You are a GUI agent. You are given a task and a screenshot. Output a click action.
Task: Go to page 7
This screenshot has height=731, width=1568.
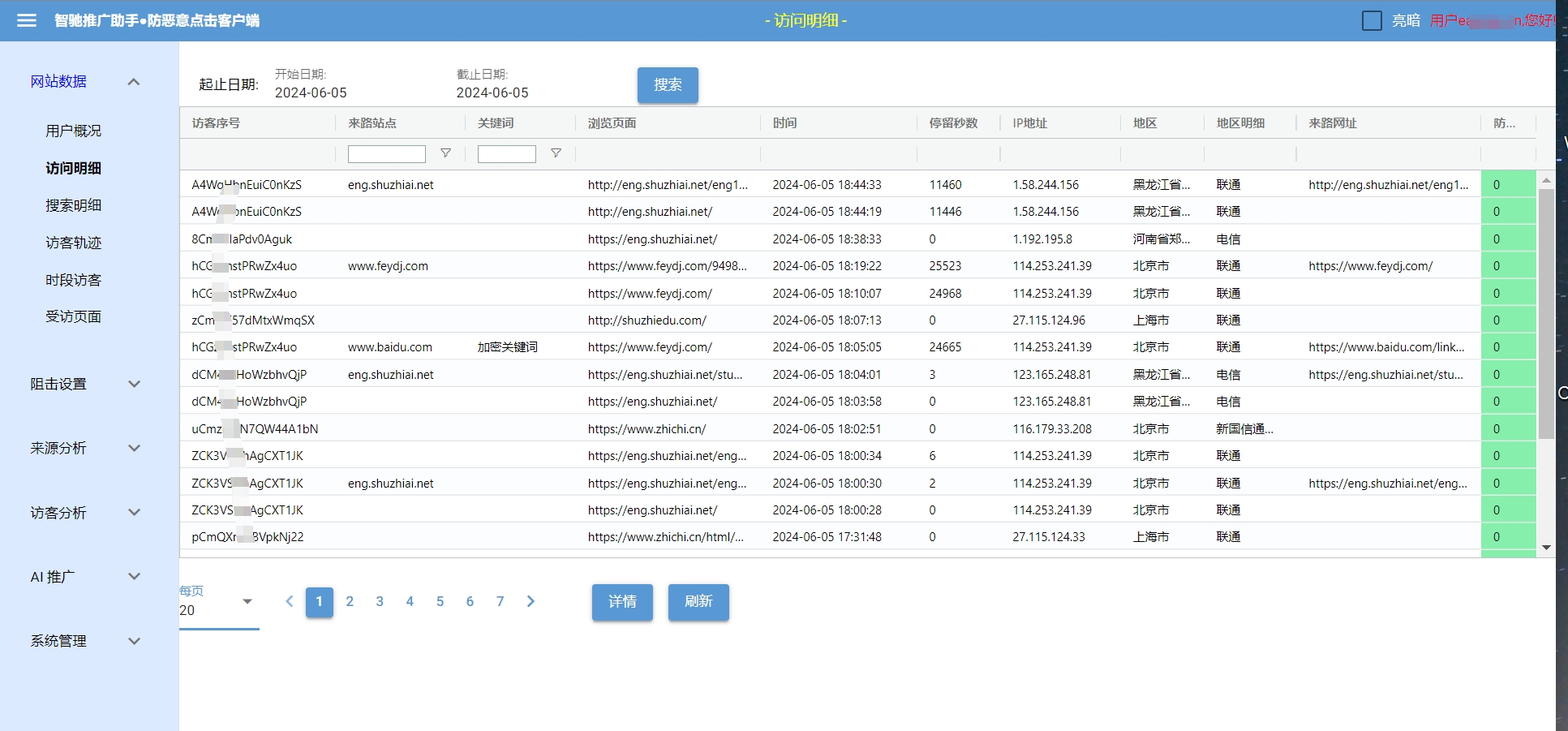500,601
